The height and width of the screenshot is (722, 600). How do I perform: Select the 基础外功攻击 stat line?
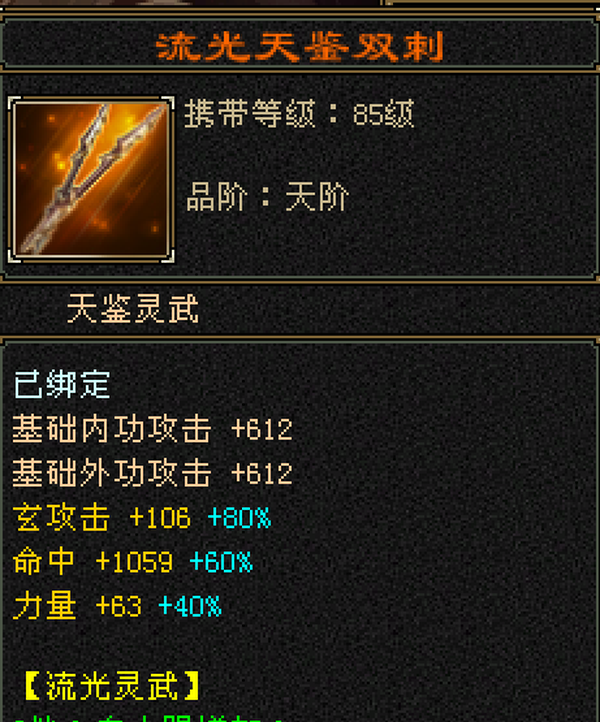[x=152, y=473]
